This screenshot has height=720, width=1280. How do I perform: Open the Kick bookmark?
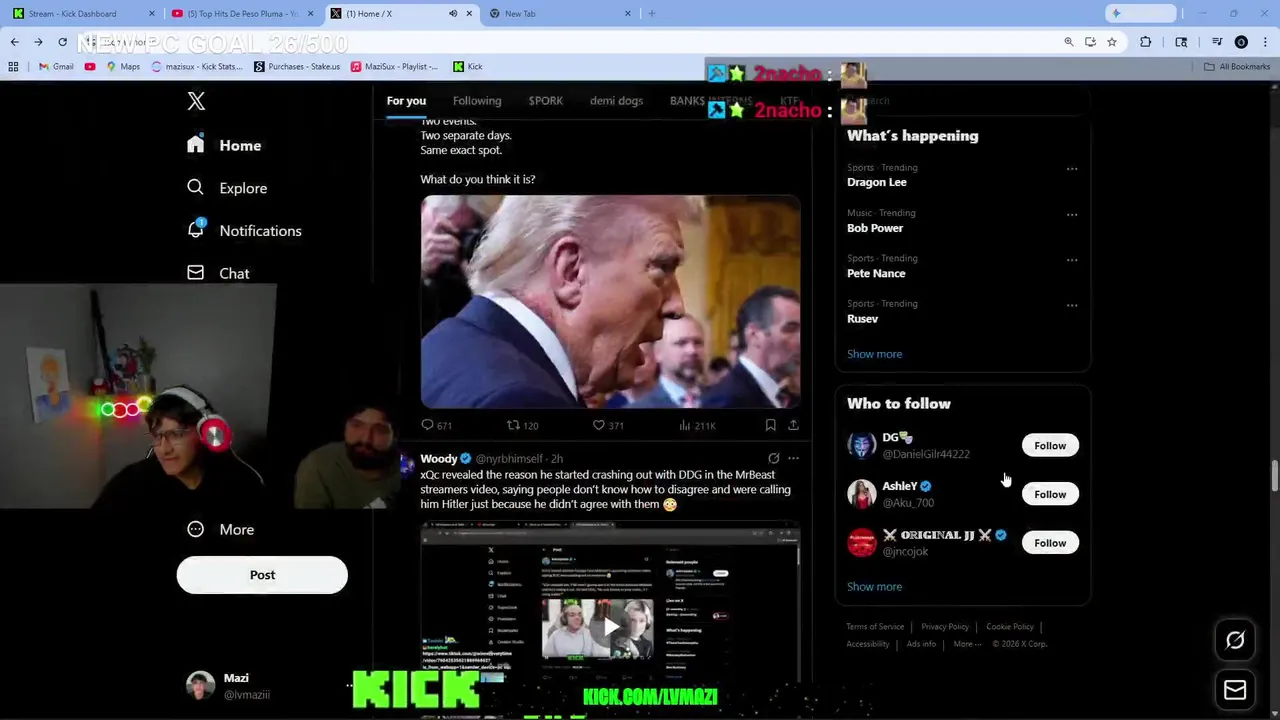(x=468, y=67)
